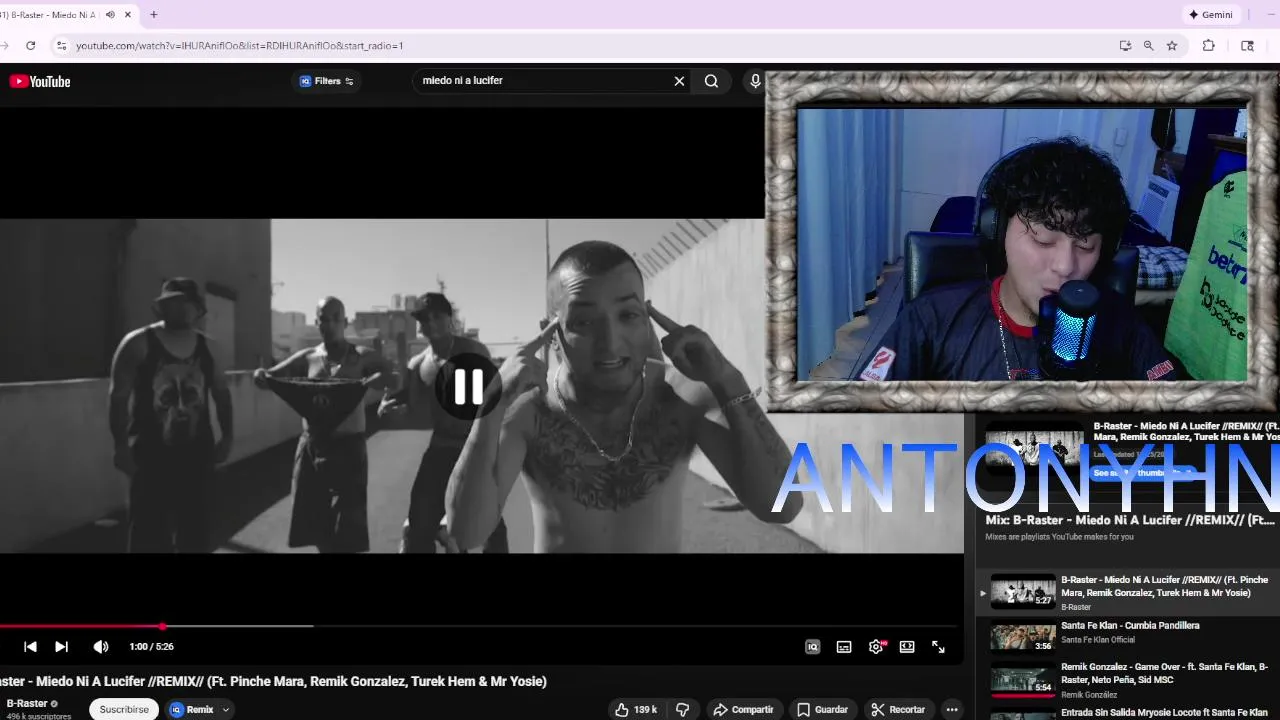Toggle subtitles on the player

coord(844,647)
